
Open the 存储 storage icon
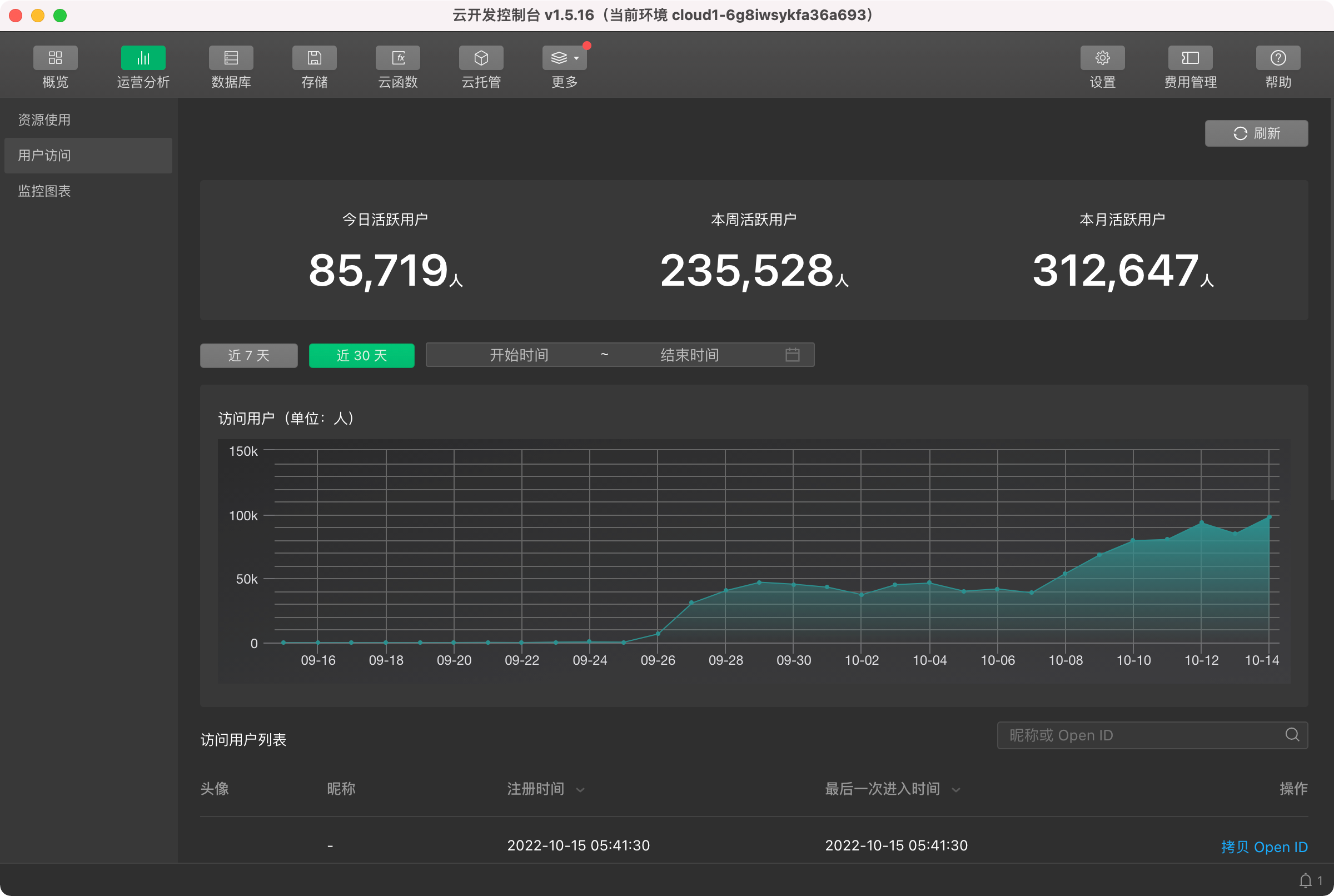(x=314, y=58)
